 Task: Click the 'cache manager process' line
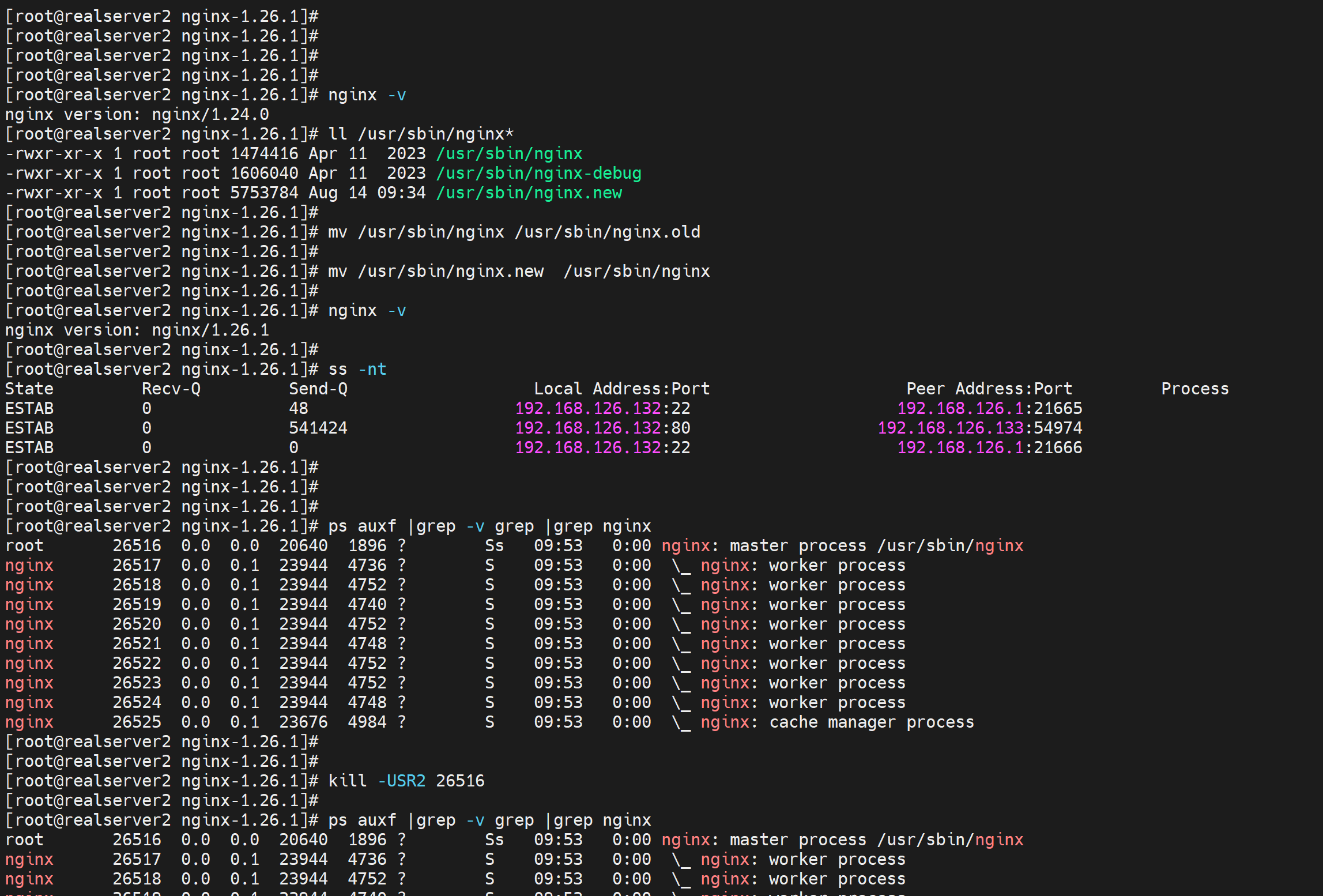(x=871, y=722)
